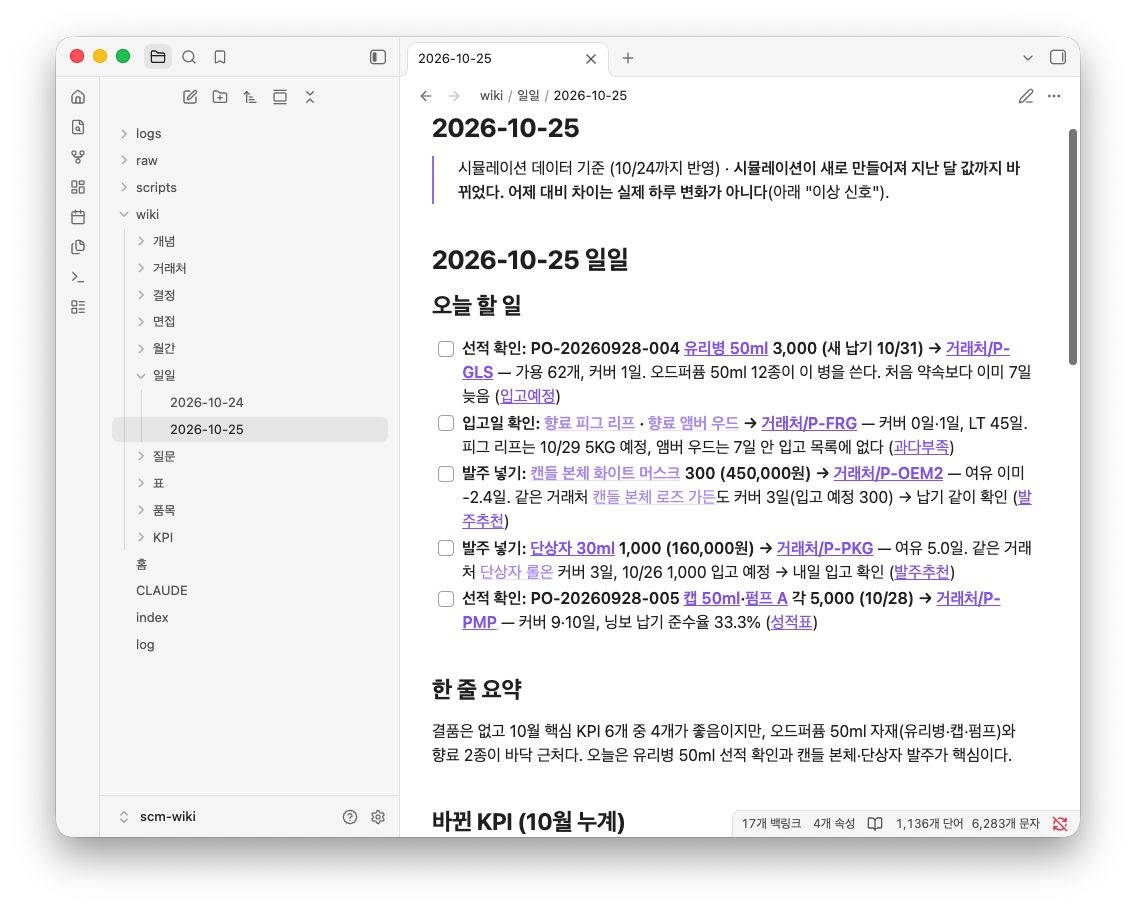Click the wiki breadcrumb segment
The height and width of the screenshot is (911, 1134).
(491, 96)
